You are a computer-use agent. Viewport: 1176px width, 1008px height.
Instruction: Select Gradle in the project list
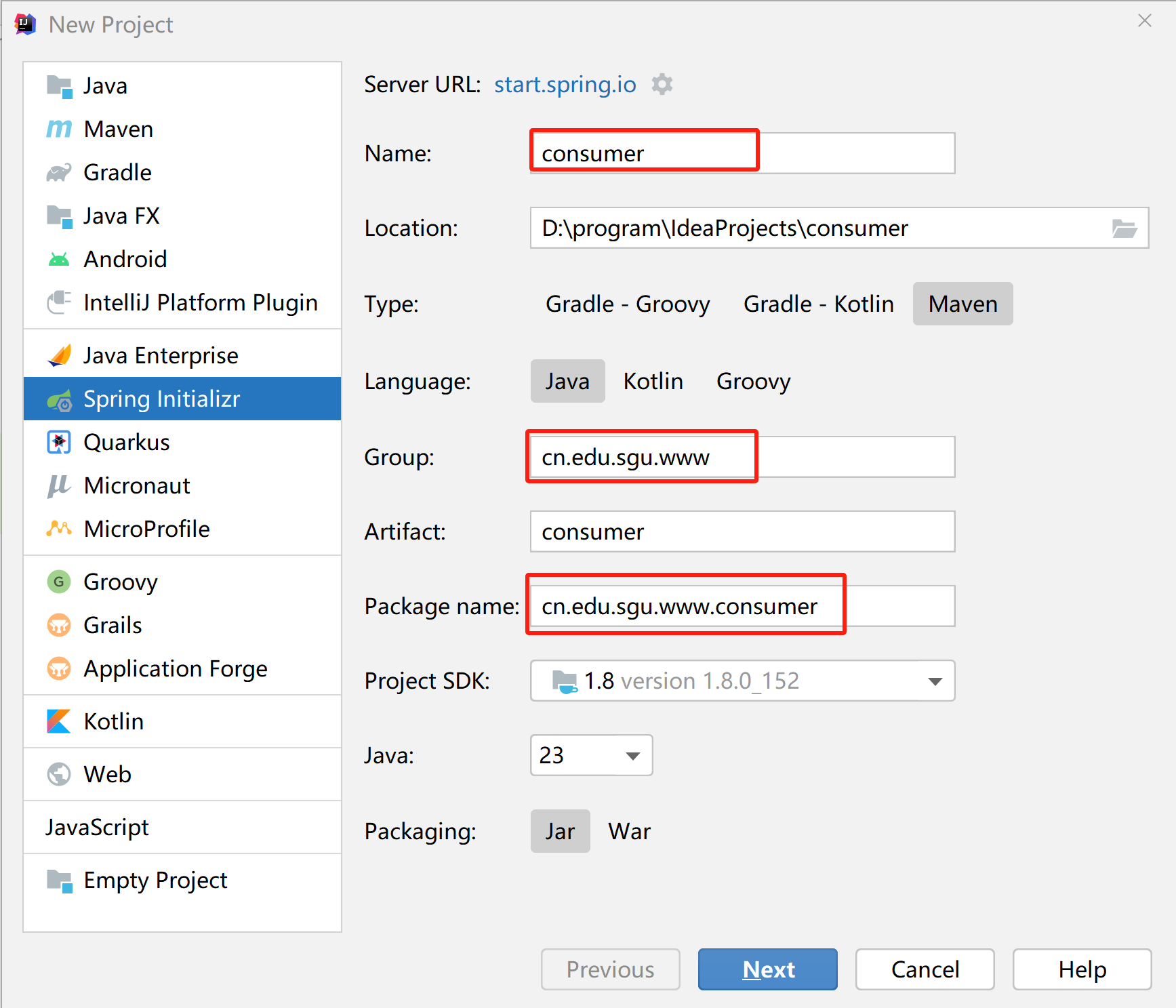[x=182, y=172]
